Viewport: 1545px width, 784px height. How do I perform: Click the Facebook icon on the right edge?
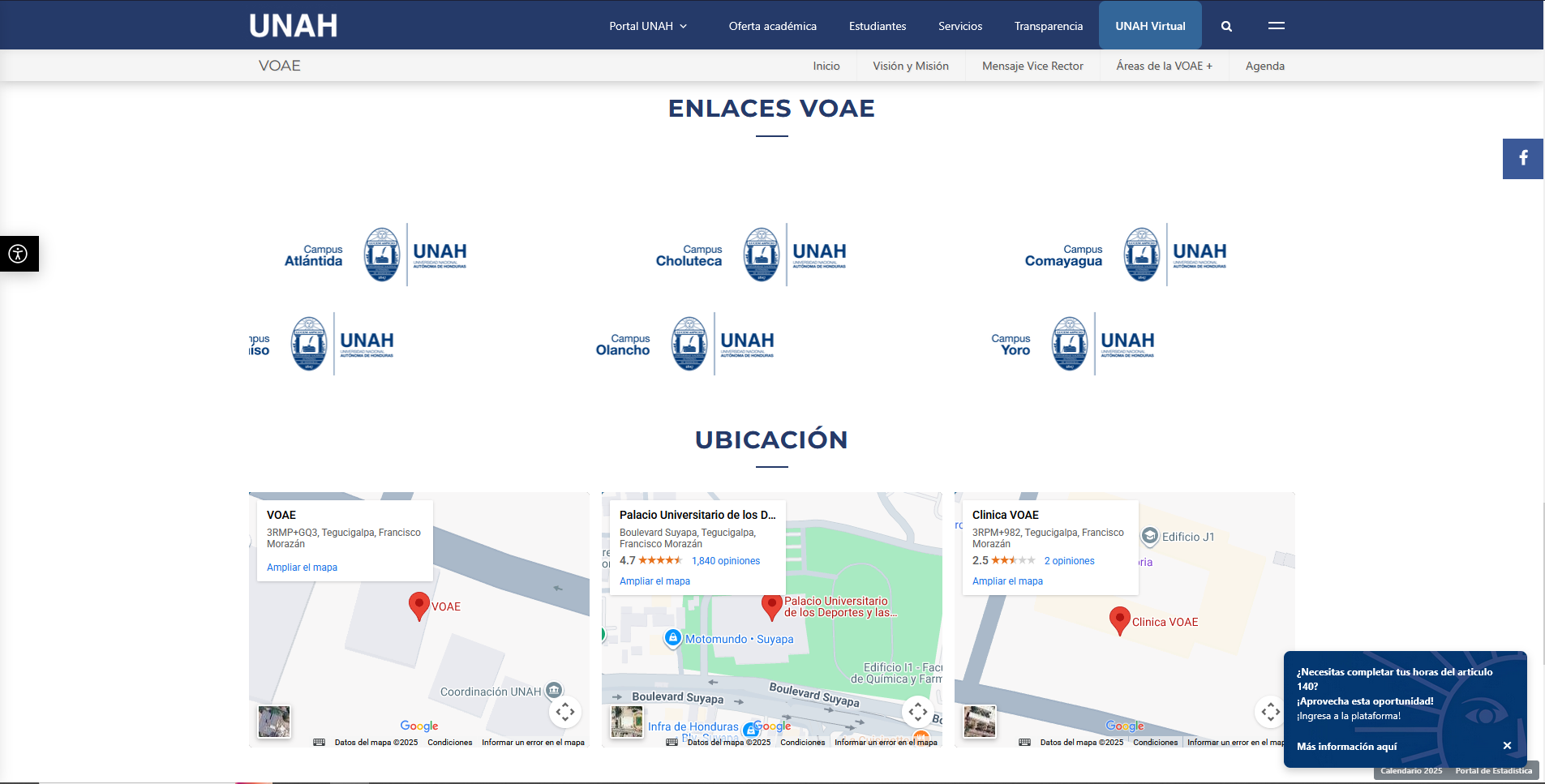point(1522,159)
